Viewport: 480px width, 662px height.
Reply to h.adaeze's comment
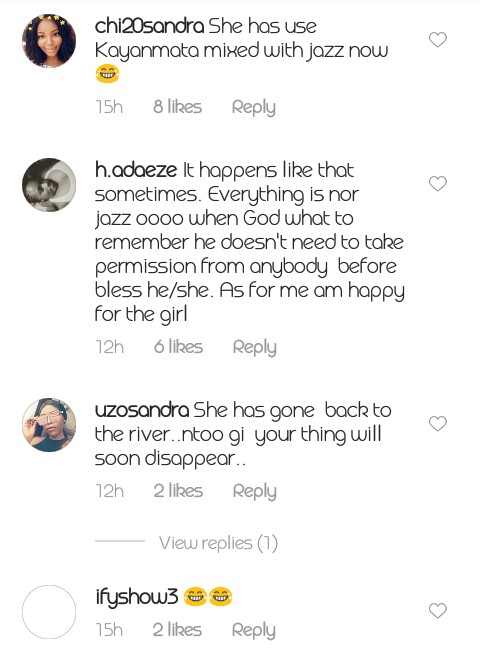click(255, 347)
